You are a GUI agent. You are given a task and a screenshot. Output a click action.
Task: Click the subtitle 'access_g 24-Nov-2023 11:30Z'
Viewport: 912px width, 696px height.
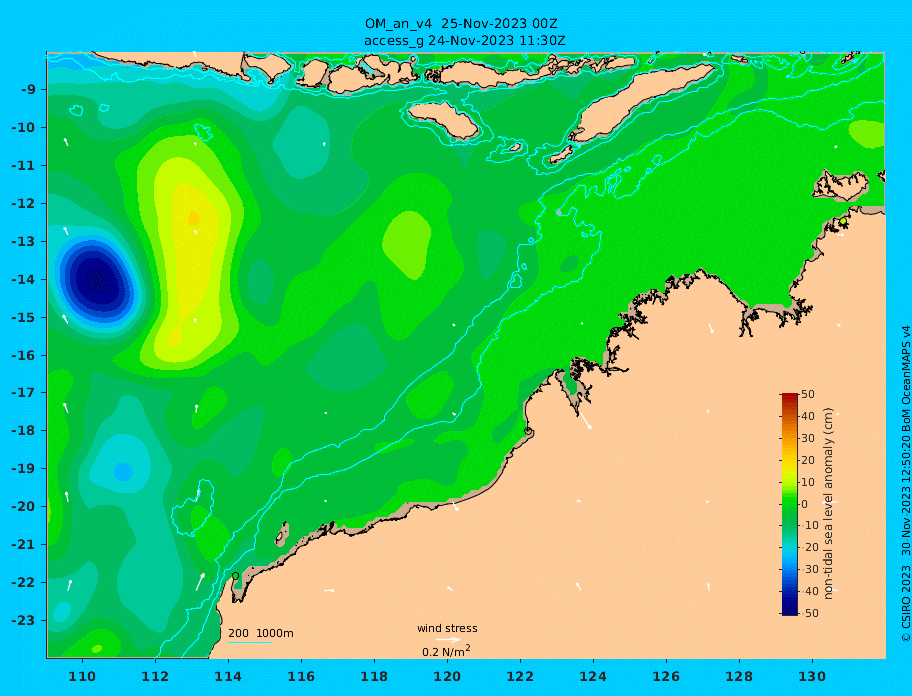point(464,41)
